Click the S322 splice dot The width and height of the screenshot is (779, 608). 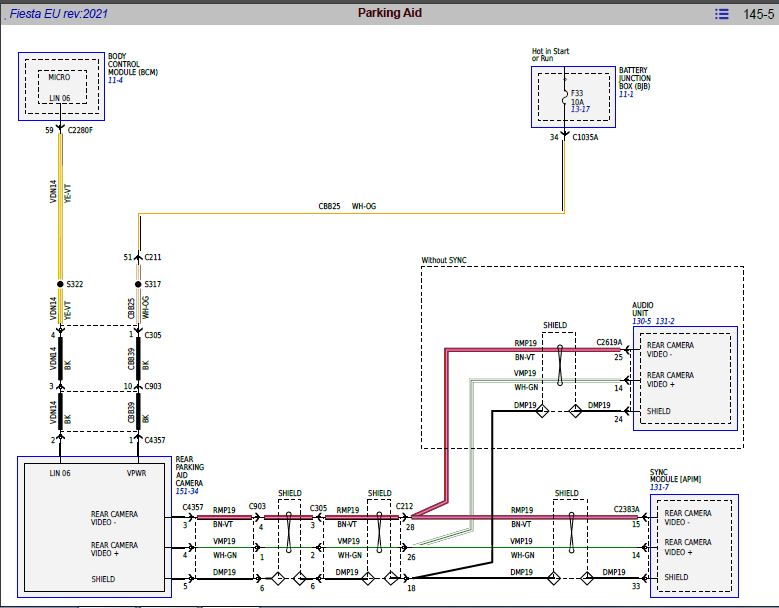[61, 284]
